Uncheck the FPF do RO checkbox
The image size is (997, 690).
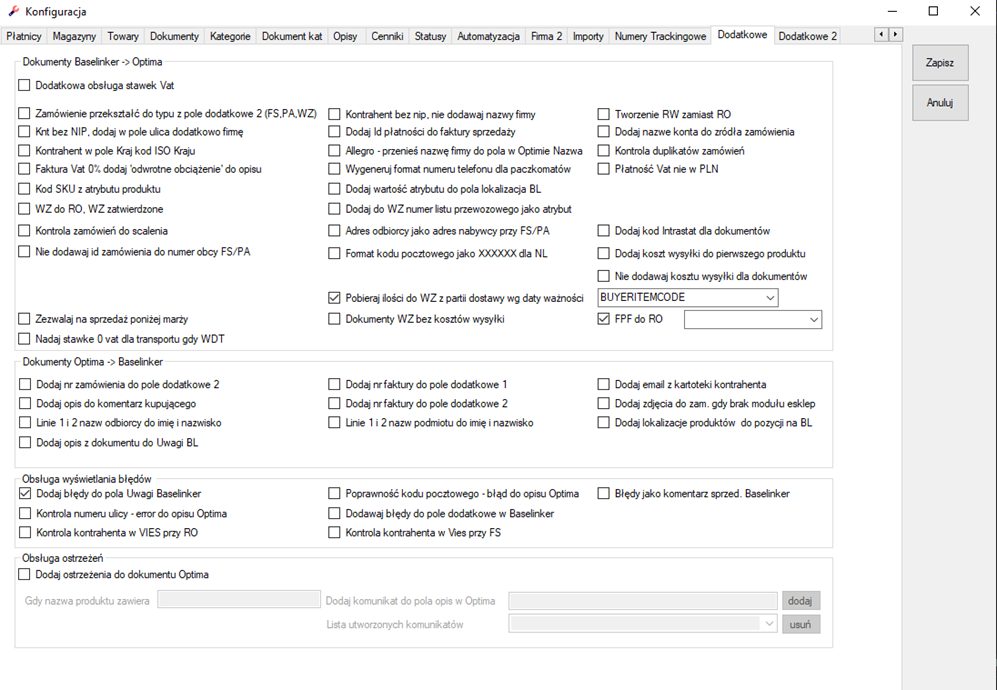coord(603,319)
